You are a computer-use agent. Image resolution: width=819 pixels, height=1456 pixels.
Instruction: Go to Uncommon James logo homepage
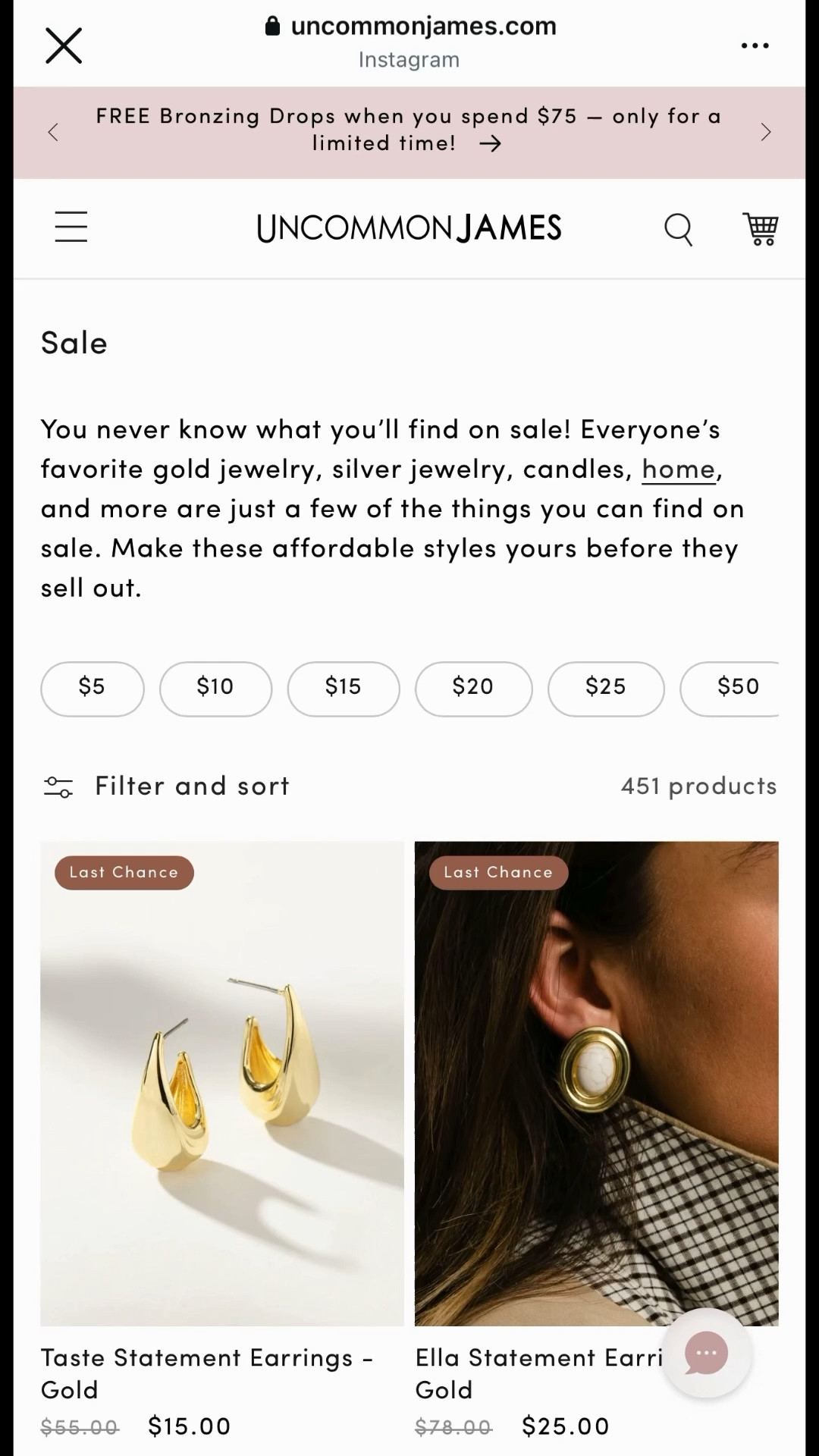409,228
